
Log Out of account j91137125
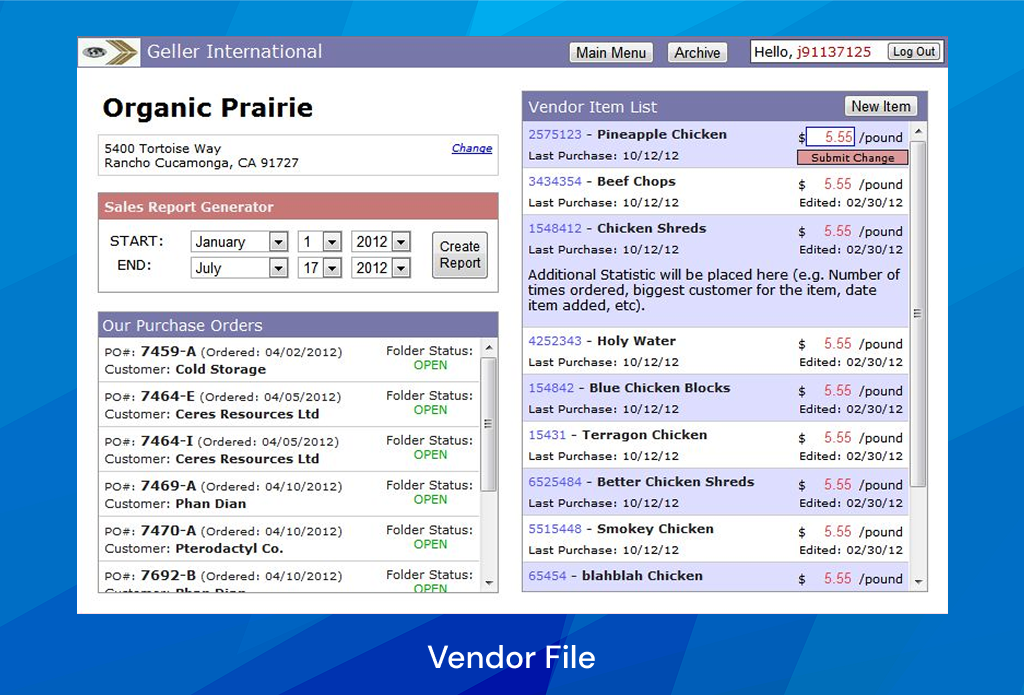click(913, 51)
